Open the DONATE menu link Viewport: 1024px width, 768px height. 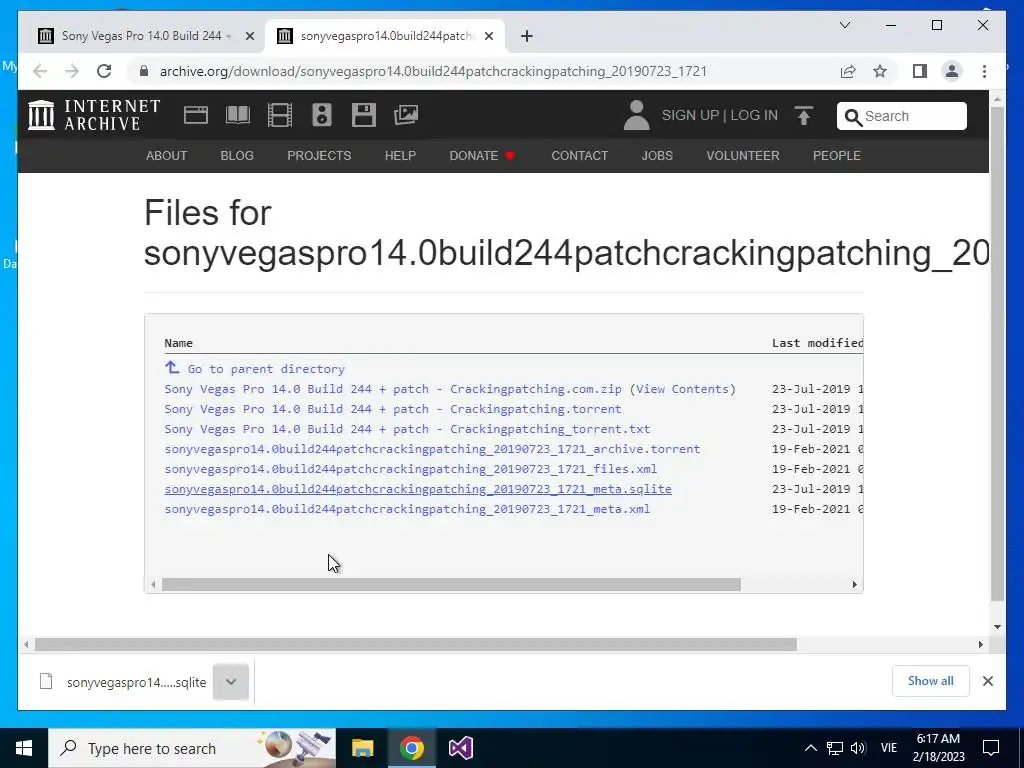(482, 155)
